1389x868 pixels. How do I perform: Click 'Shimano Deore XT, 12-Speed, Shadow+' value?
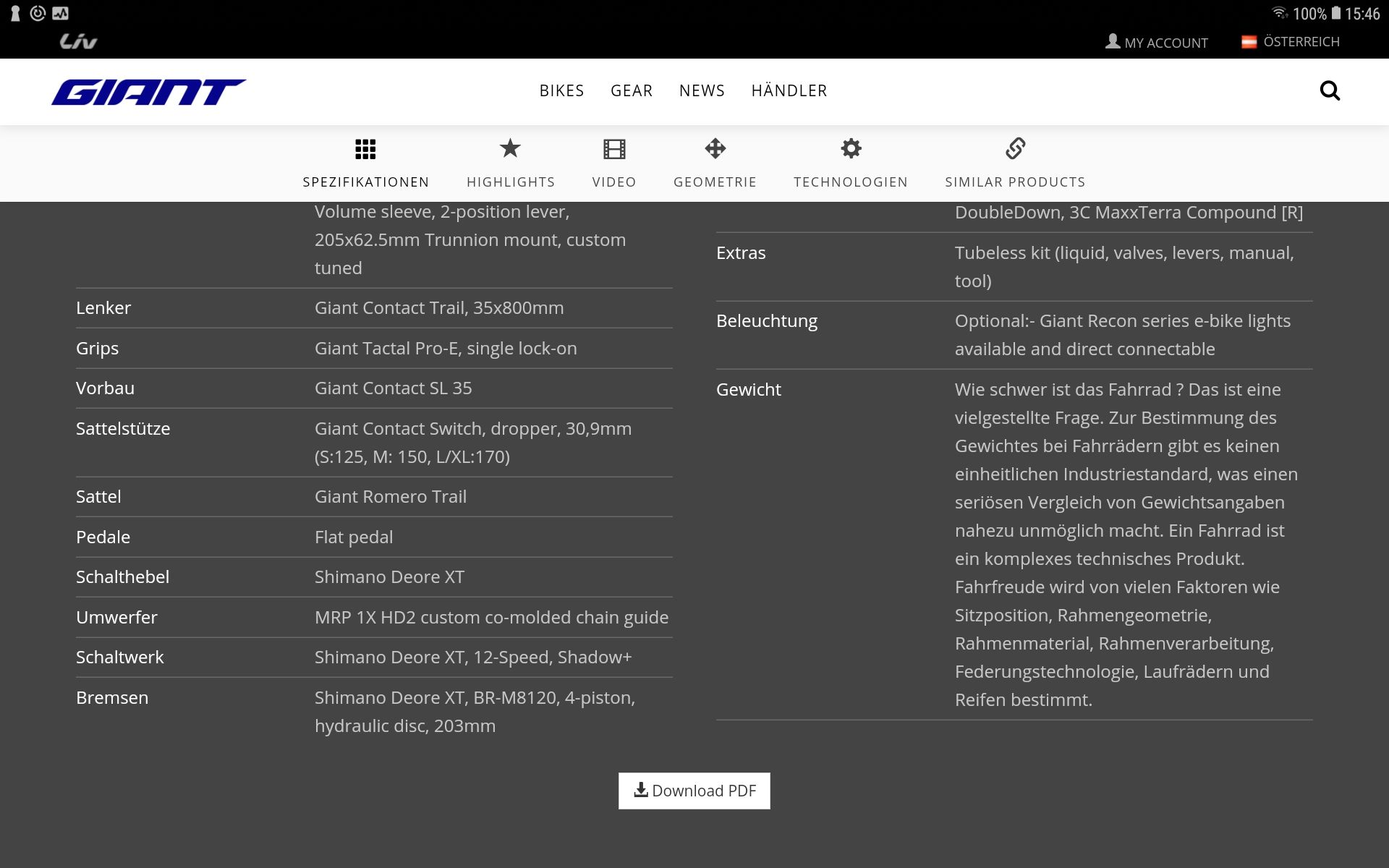tap(473, 657)
